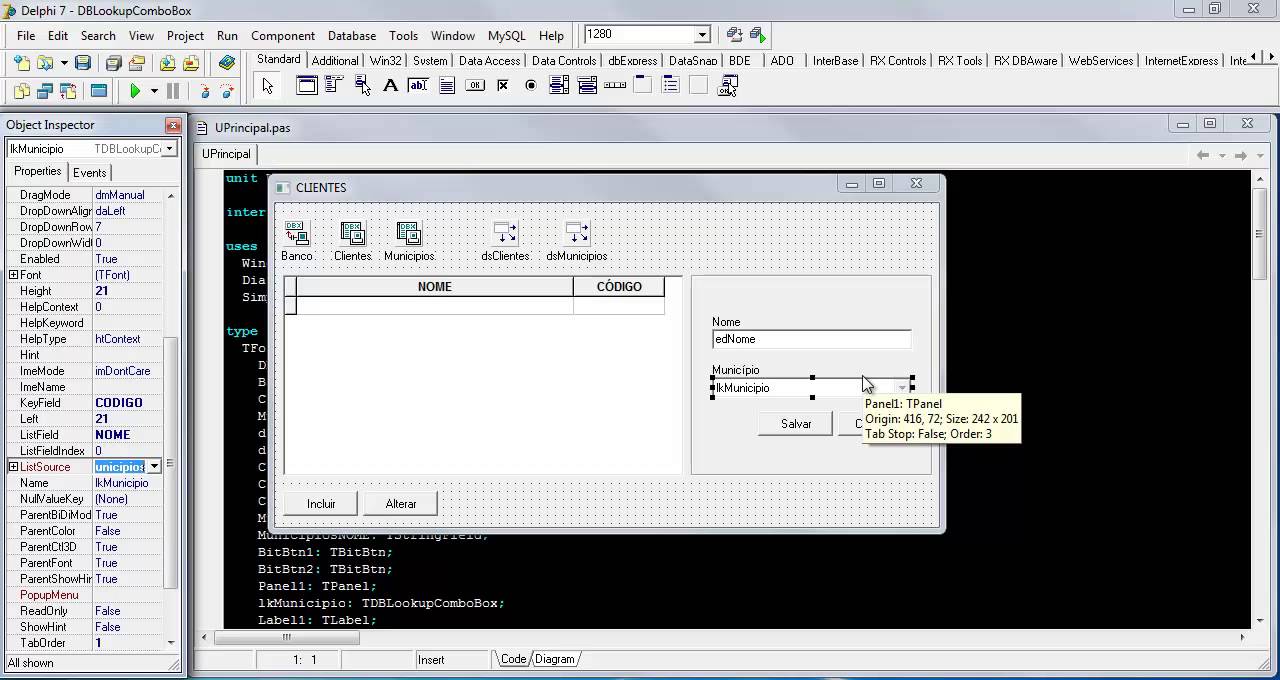Click the Pause program icon

[x=173, y=91]
